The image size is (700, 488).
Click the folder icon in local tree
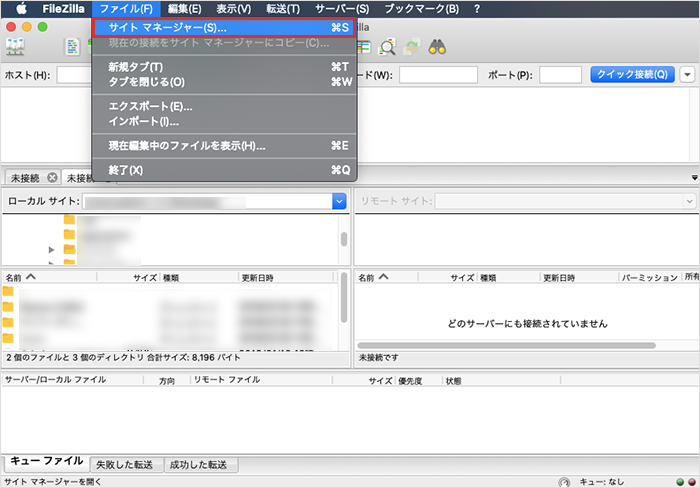tap(69, 220)
